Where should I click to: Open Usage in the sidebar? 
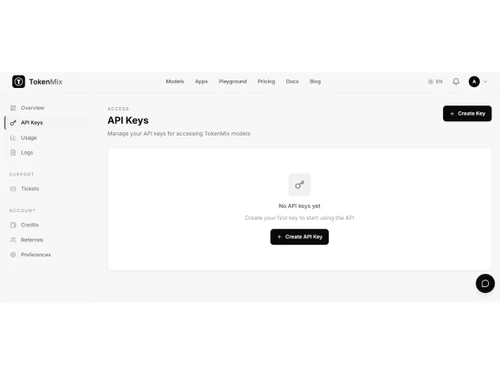[x=29, y=138]
